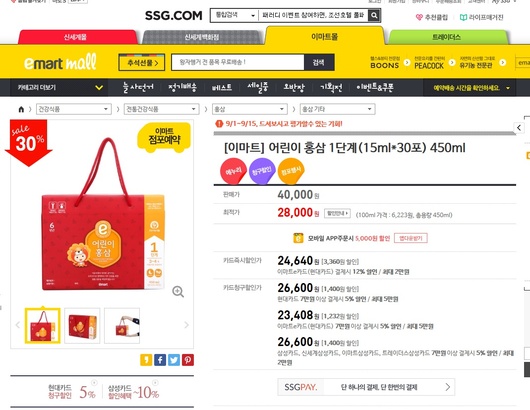530x410 pixels.
Task: Open the 베스트 menu item
Action: coord(222,88)
